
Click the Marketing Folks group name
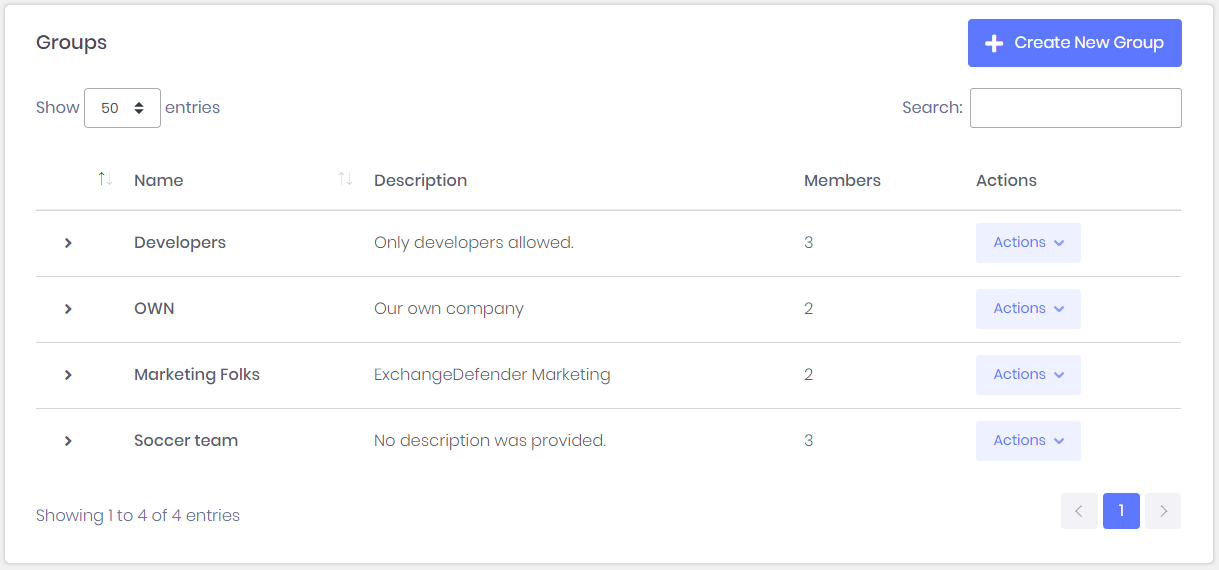point(197,375)
